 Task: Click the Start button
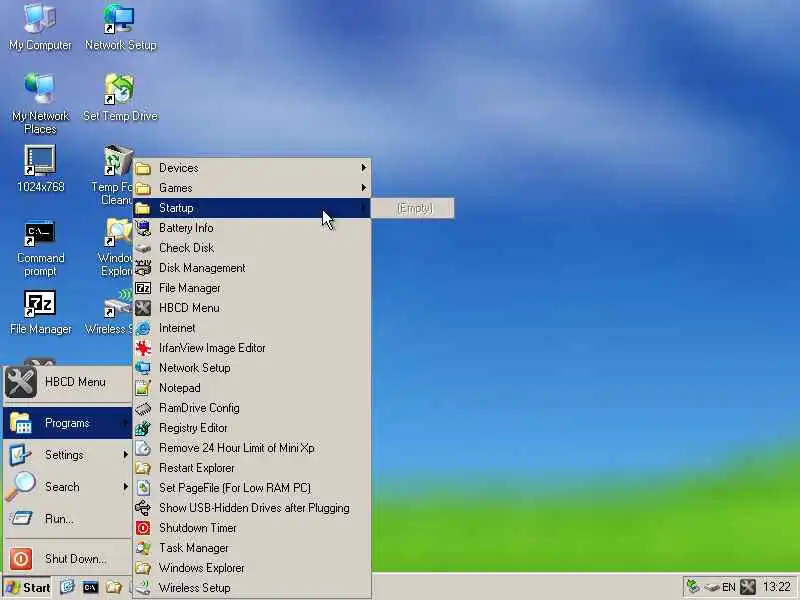click(28, 587)
